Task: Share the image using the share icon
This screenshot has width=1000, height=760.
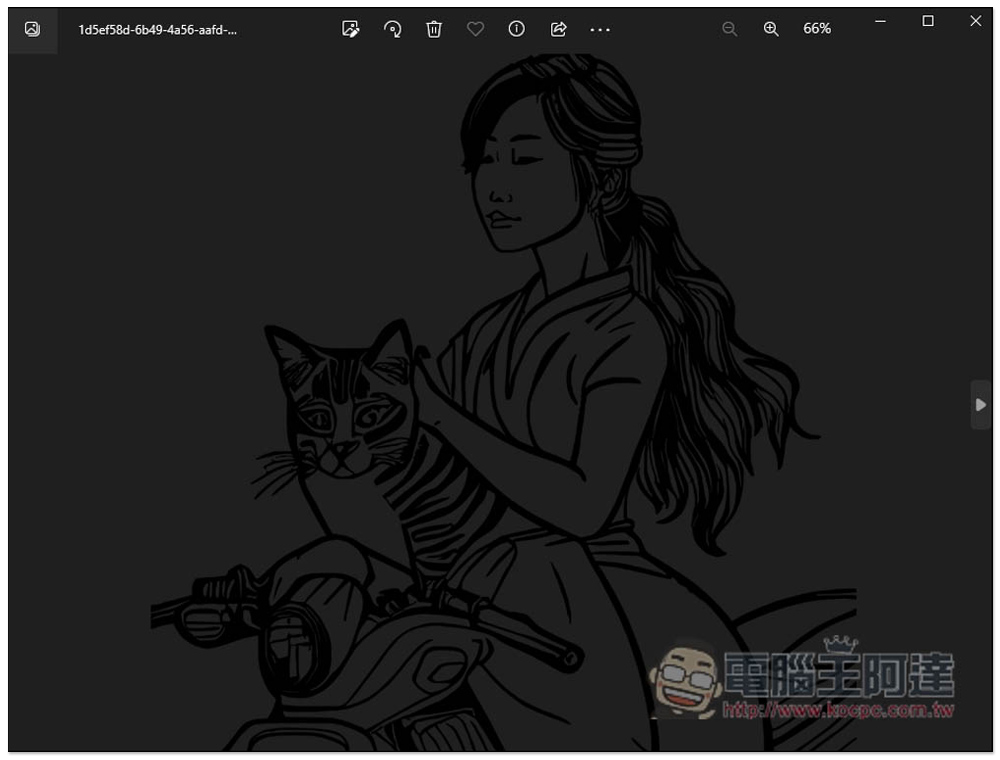Action: pos(558,29)
